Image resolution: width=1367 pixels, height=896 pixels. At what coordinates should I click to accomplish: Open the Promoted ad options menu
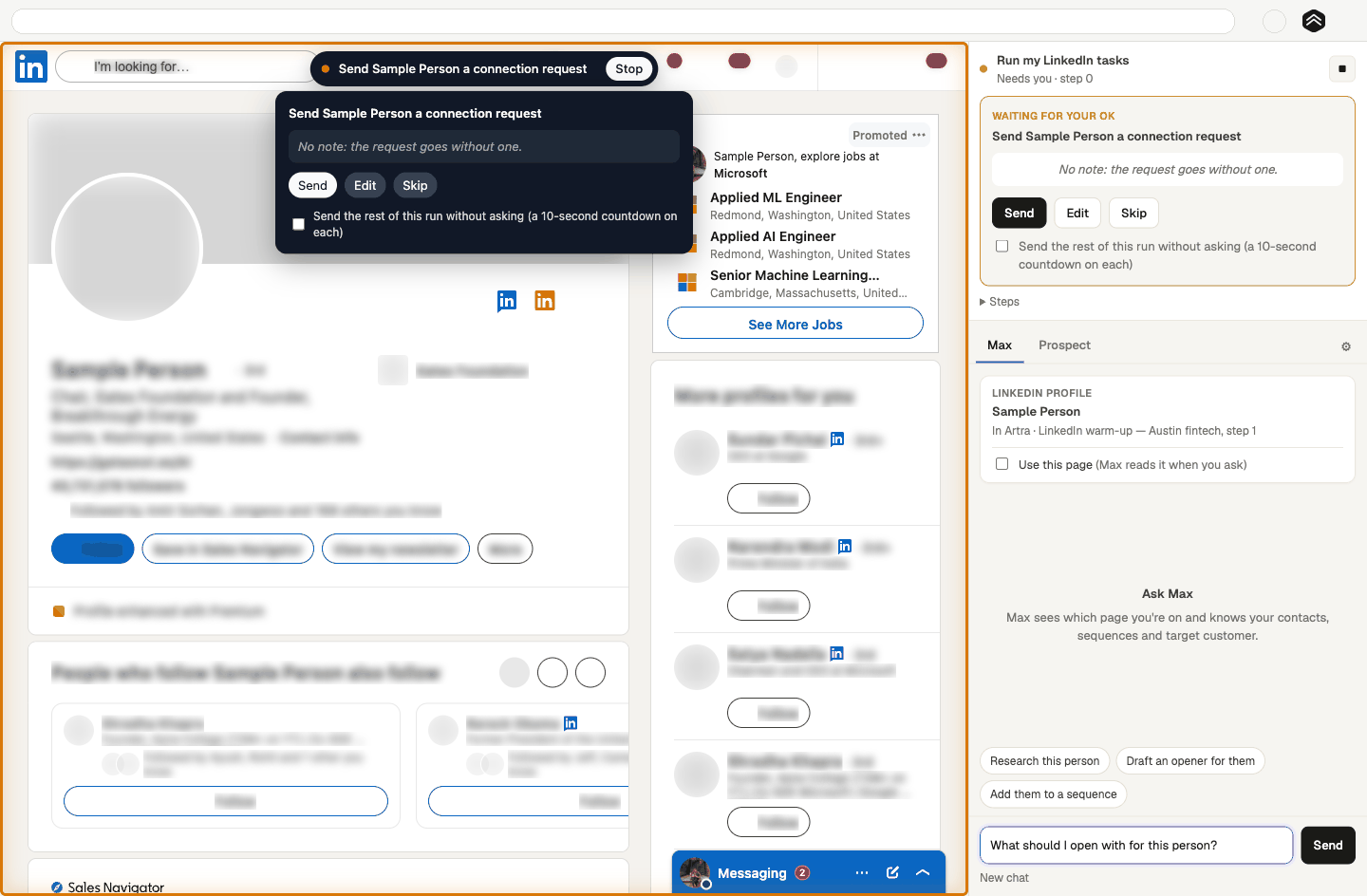point(919,135)
